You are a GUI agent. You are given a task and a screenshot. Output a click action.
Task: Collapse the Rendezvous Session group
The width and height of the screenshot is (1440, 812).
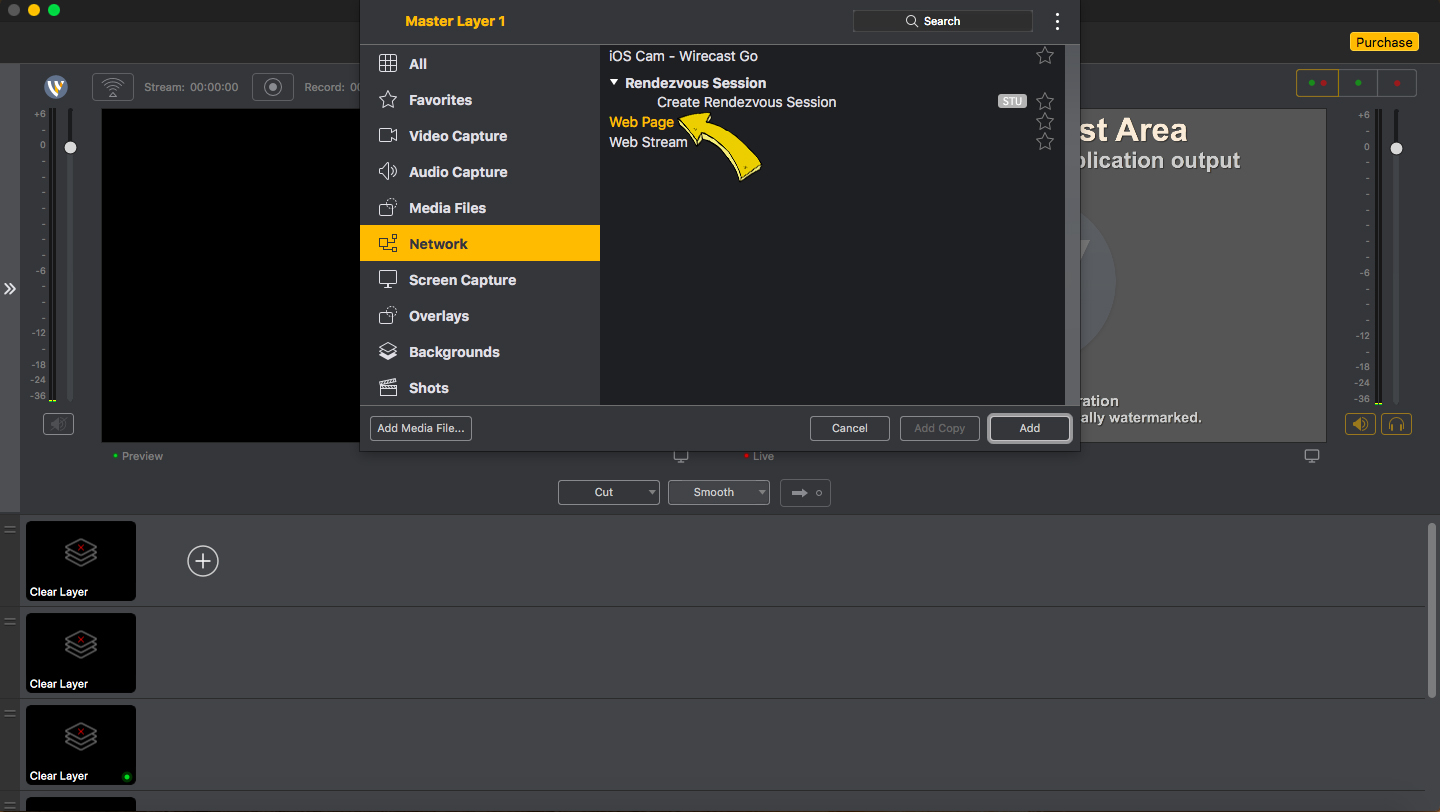[x=614, y=82]
